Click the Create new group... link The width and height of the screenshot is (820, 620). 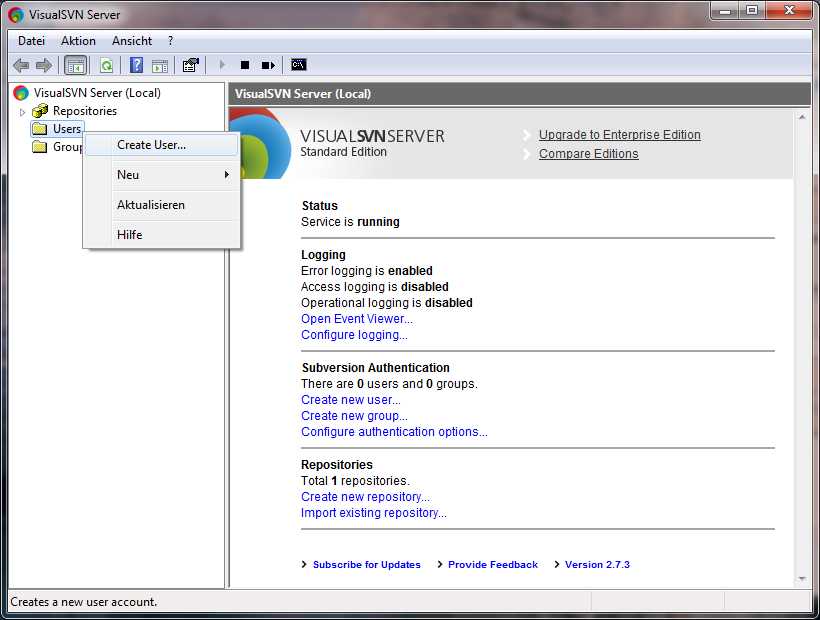[x=355, y=416]
